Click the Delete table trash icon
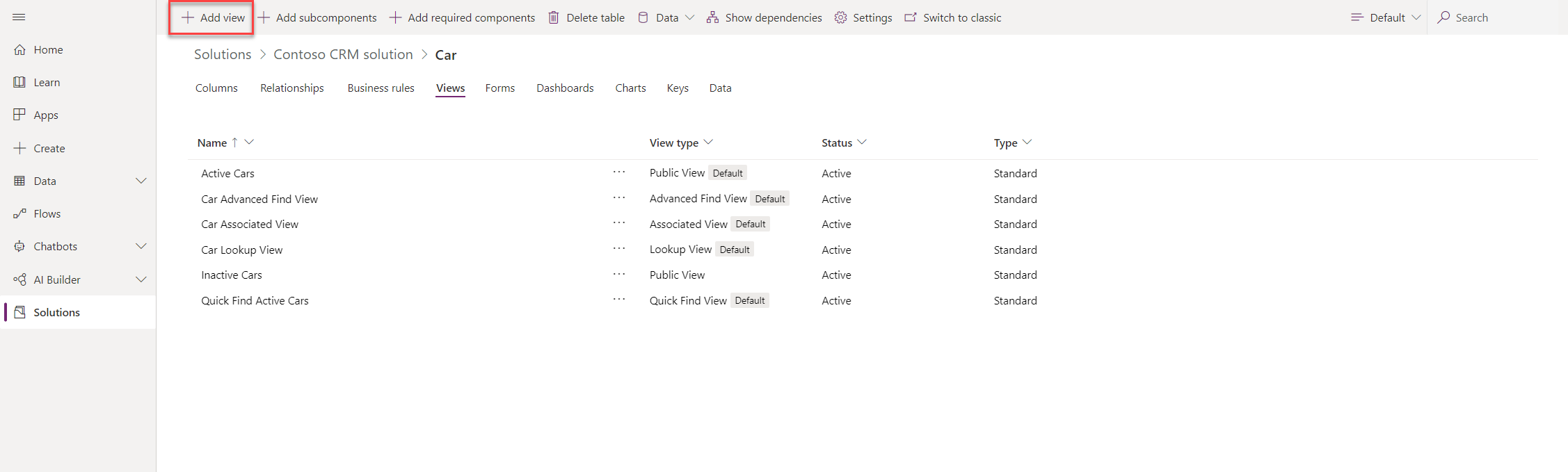Image resolution: width=1568 pixels, height=472 pixels. click(x=554, y=18)
